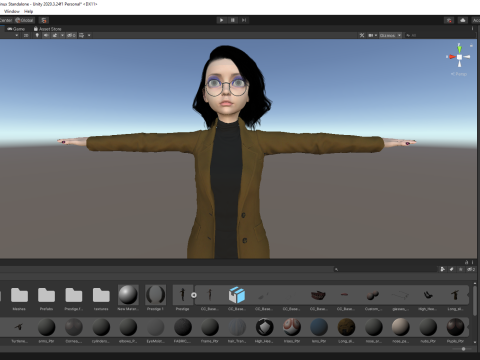480x360 pixels.
Task: Switch to the Asset Store tab
Action: tap(47, 29)
